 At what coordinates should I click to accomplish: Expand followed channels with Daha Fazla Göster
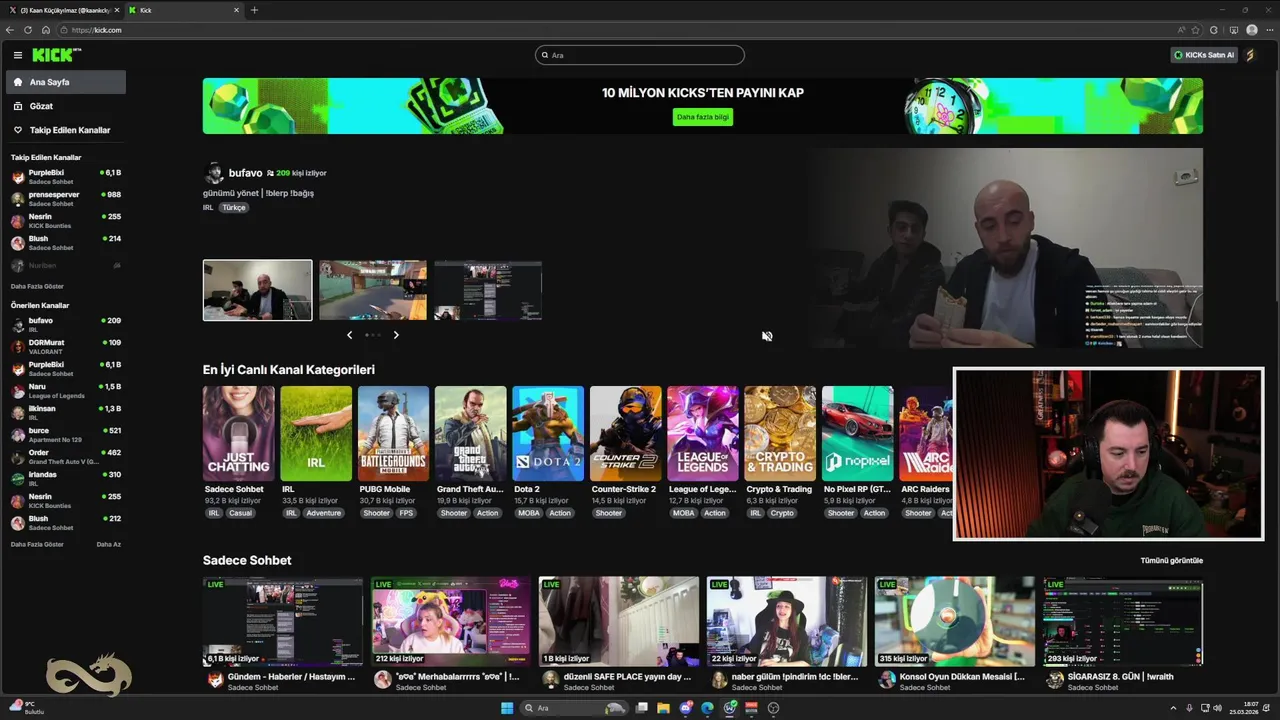click(37, 286)
